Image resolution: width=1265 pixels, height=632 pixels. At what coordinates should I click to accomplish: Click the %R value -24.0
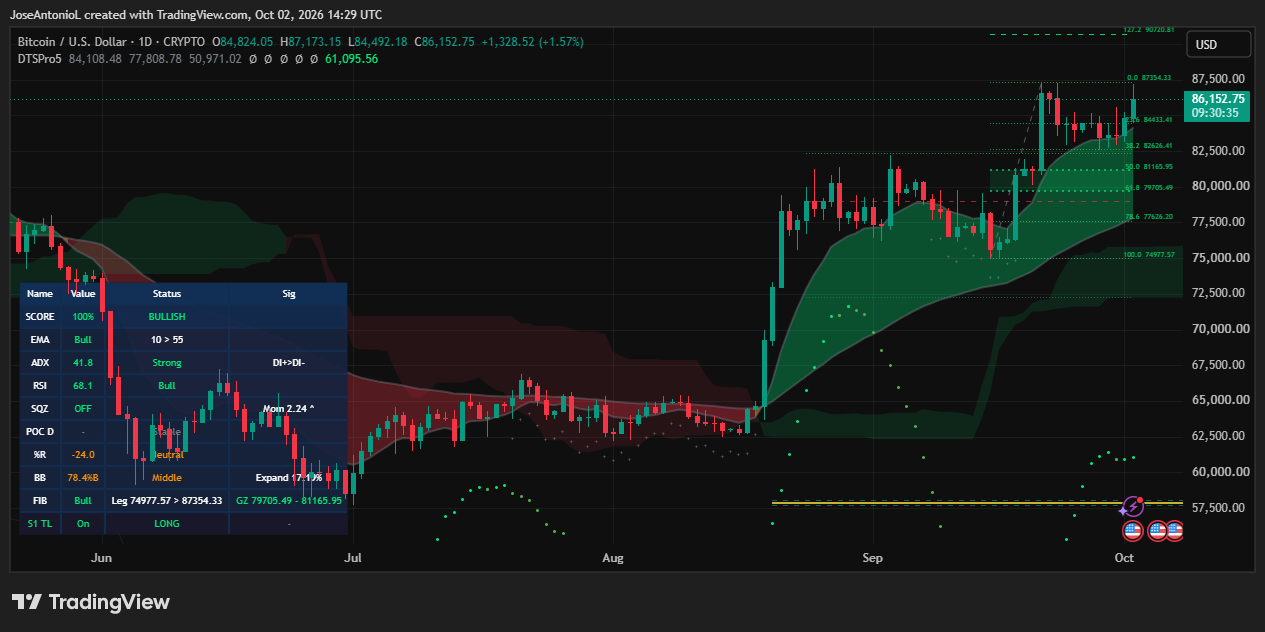(83, 455)
